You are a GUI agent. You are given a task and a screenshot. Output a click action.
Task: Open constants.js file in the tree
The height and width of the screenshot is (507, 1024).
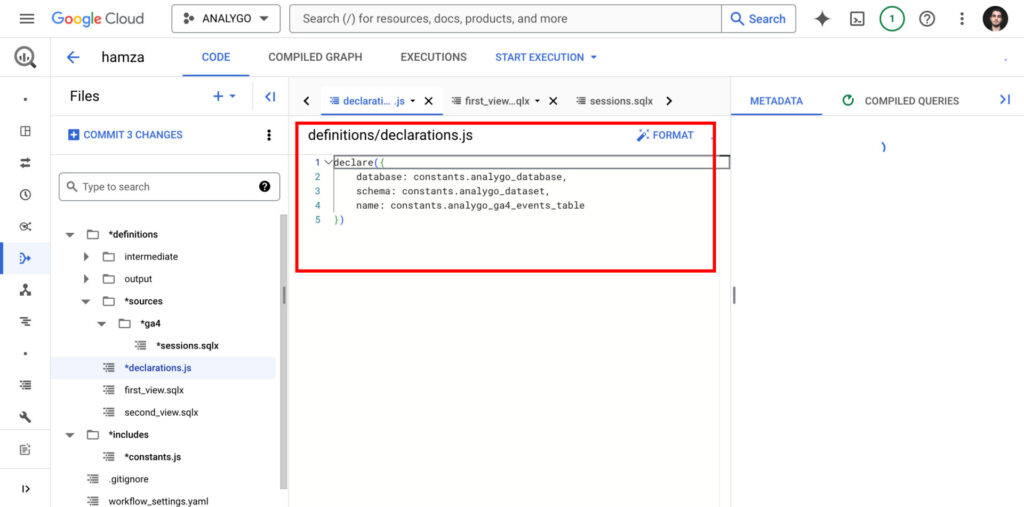pos(152,457)
